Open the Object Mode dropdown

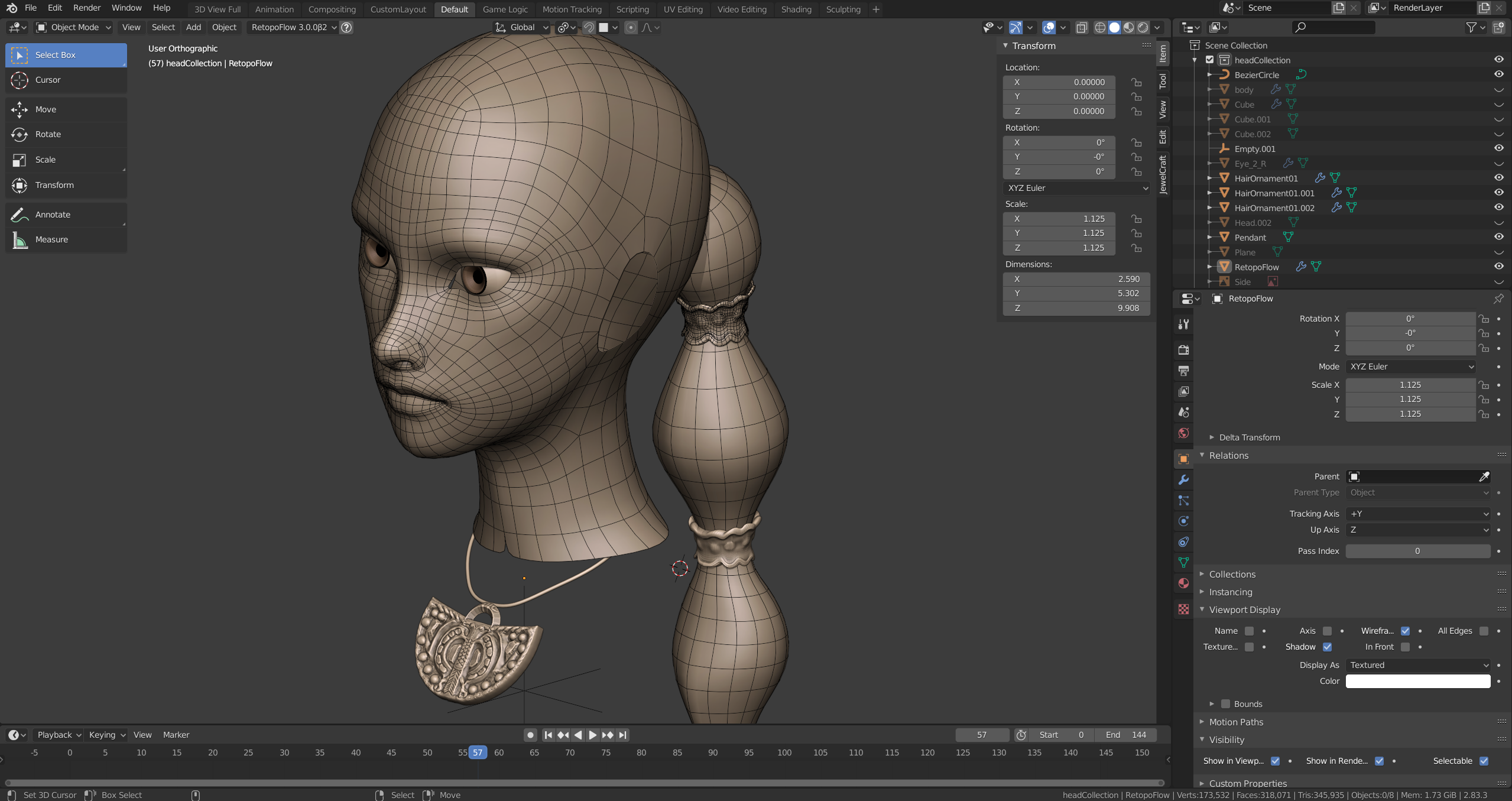(x=74, y=27)
